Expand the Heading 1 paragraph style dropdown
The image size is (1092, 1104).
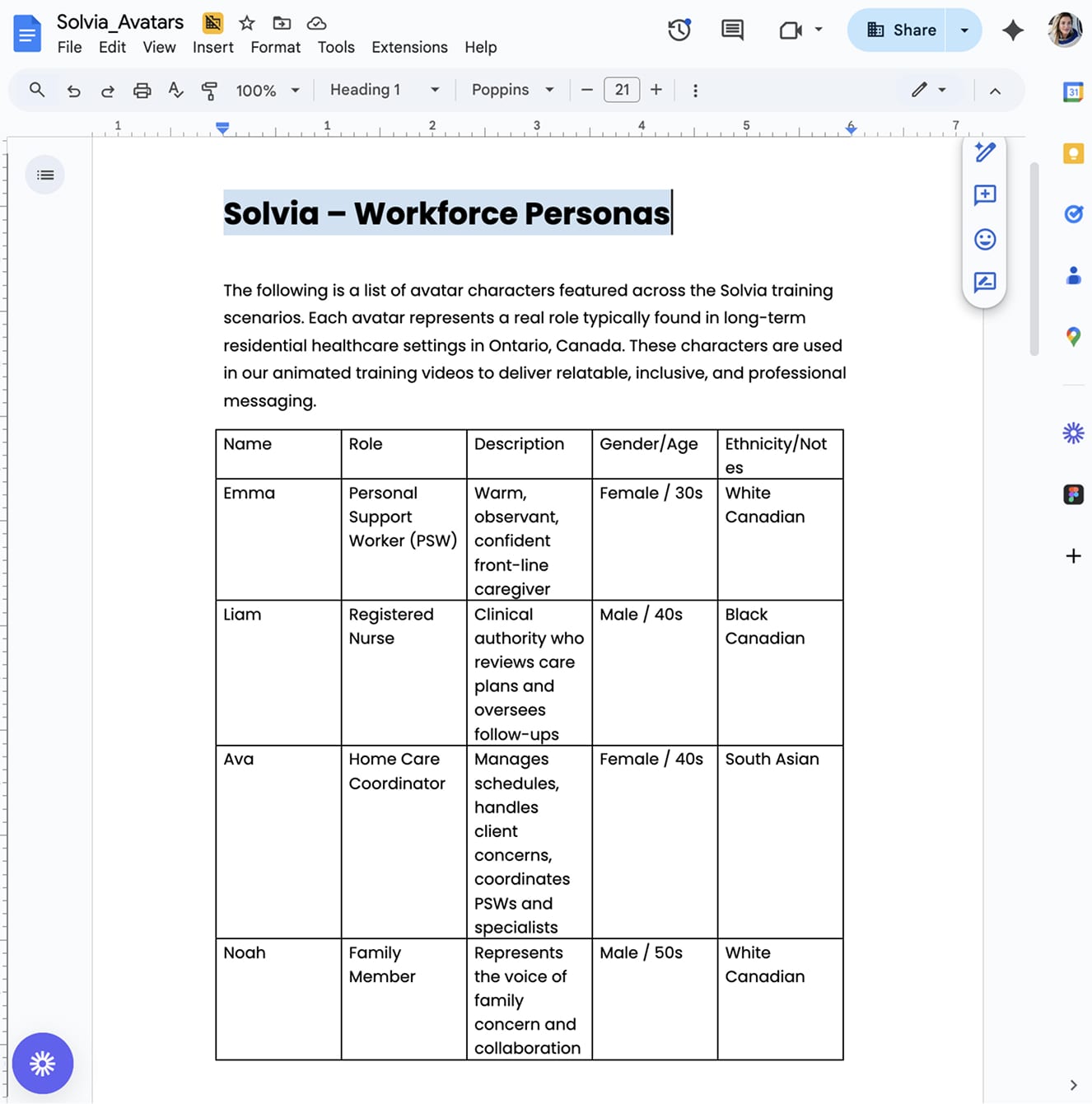coord(385,90)
